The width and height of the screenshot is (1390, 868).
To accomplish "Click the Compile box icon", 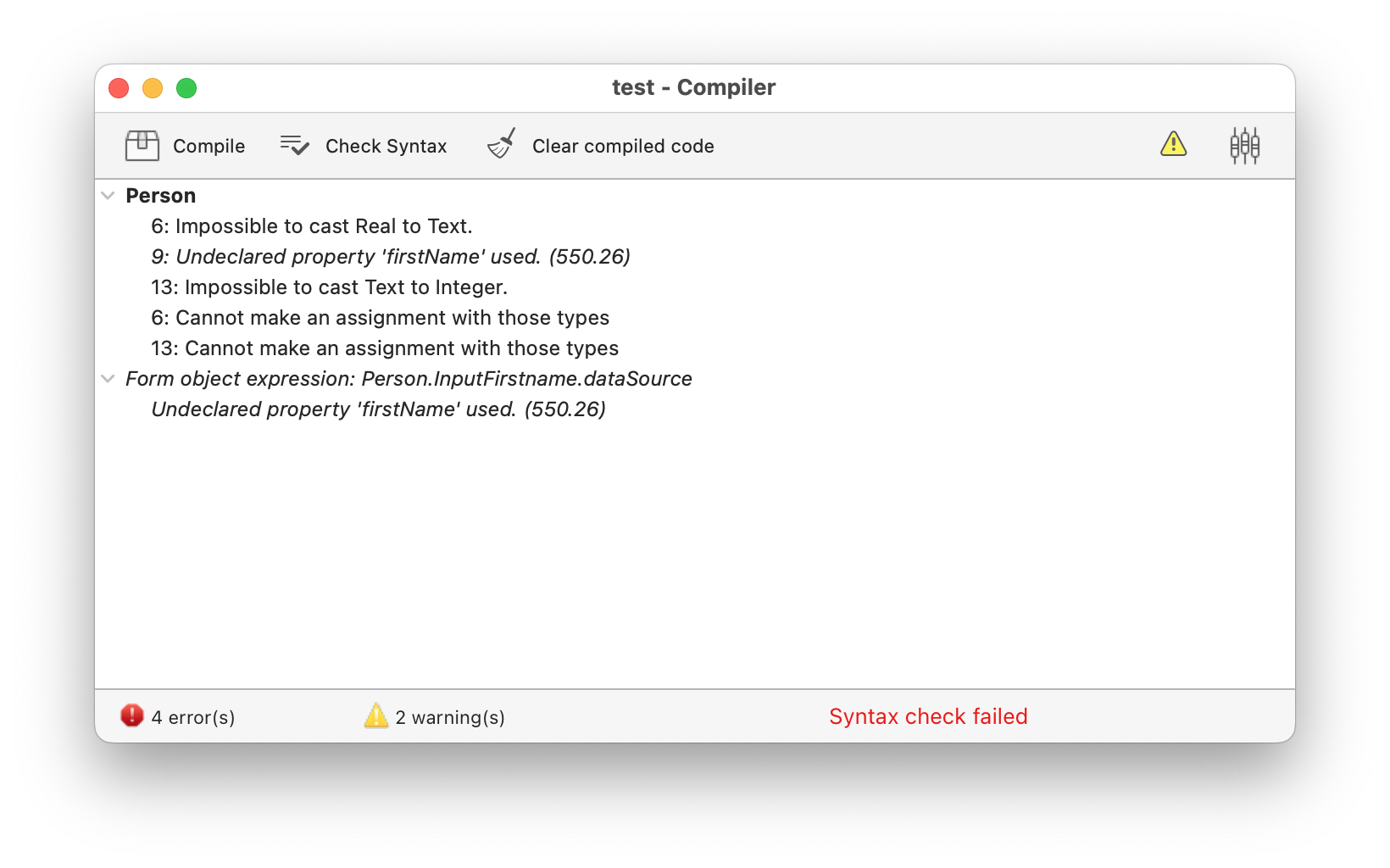I will coord(142,146).
